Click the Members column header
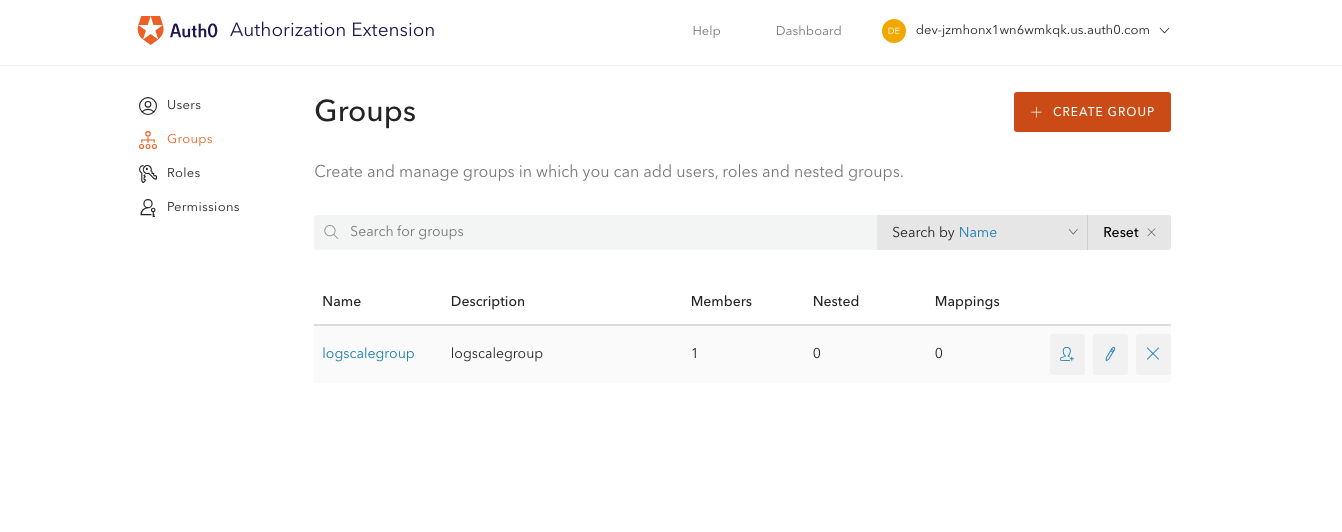The width and height of the screenshot is (1342, 532). tap(721, 301)
